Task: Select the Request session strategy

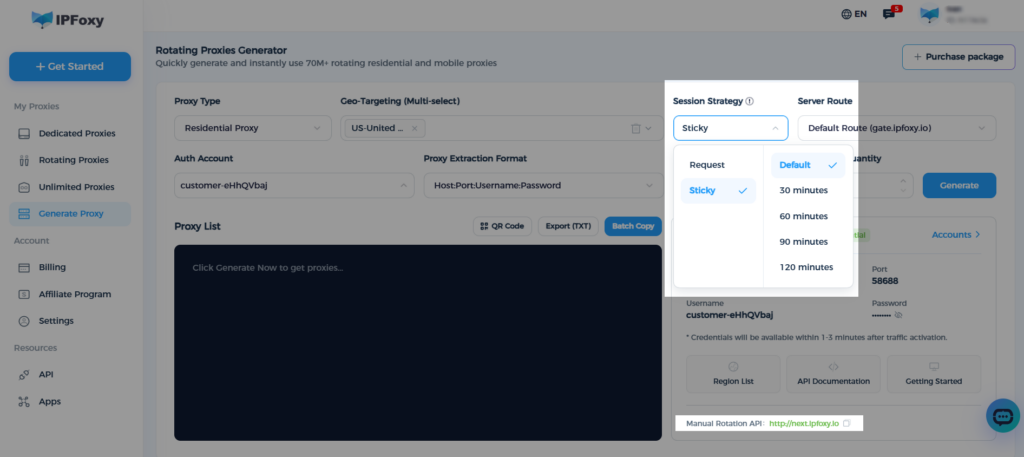Action: [718, 165]
